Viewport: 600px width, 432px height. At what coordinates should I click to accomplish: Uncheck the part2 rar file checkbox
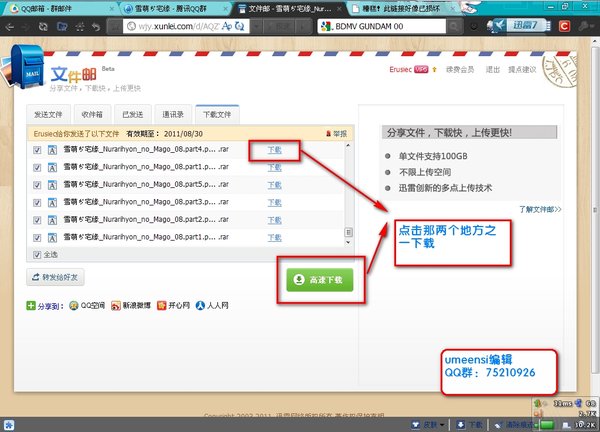[37, 220]
